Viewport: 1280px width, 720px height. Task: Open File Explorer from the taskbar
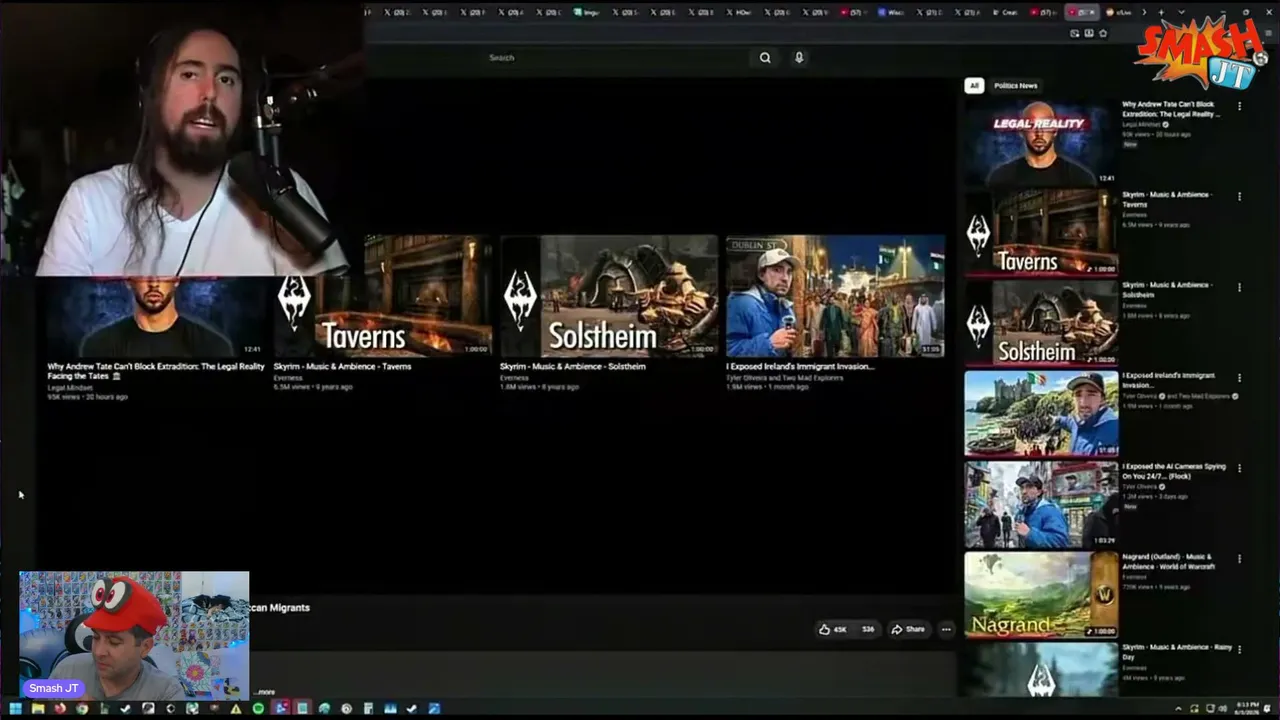(38, 709)
